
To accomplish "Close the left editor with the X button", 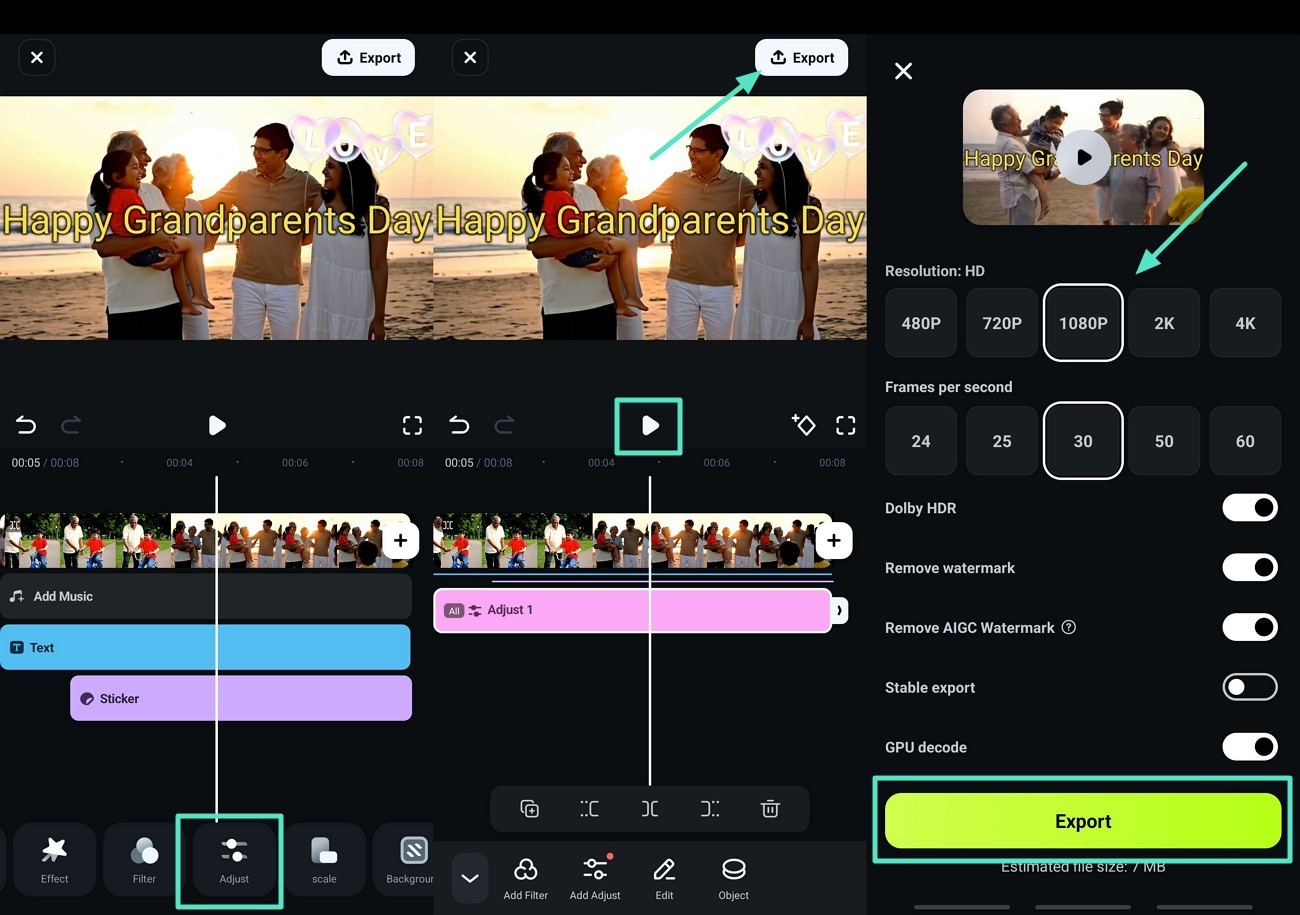I will click(x=37, y=58).
